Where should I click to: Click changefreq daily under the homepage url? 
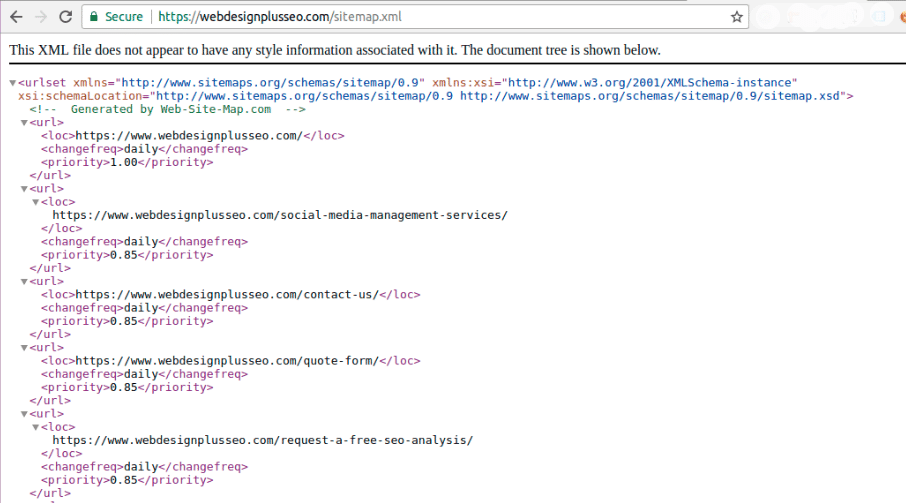[x=144, y=149]
